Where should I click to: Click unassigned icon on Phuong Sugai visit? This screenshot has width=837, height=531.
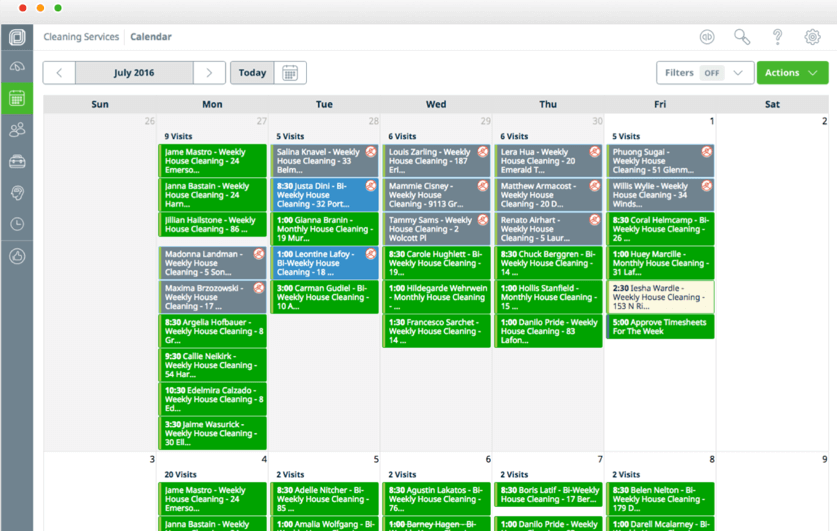[x=707, y=152]
